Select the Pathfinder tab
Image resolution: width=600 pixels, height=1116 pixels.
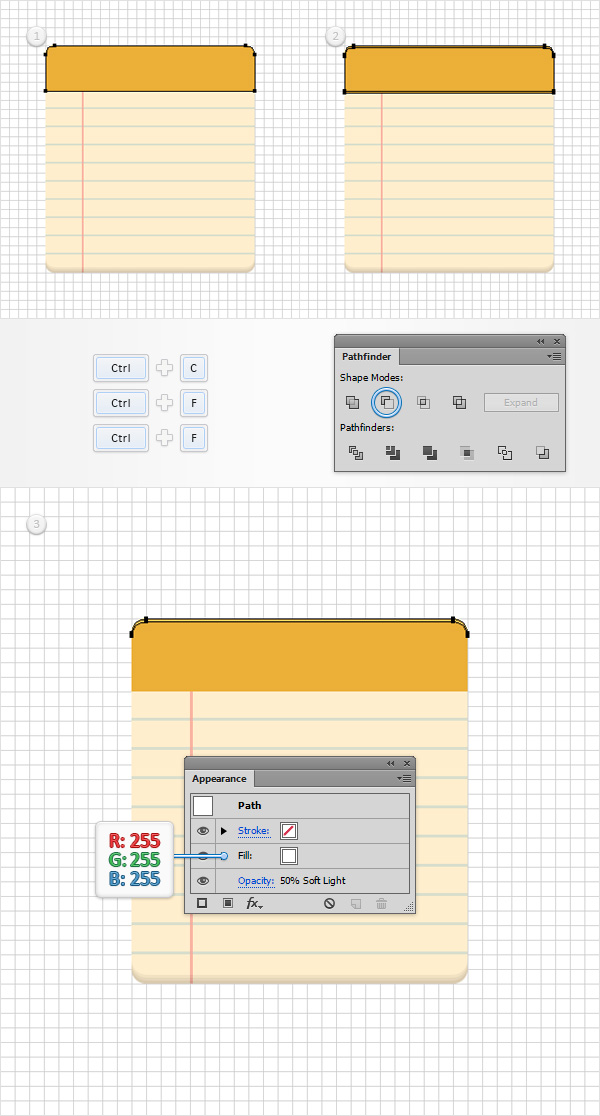point(367,357)
